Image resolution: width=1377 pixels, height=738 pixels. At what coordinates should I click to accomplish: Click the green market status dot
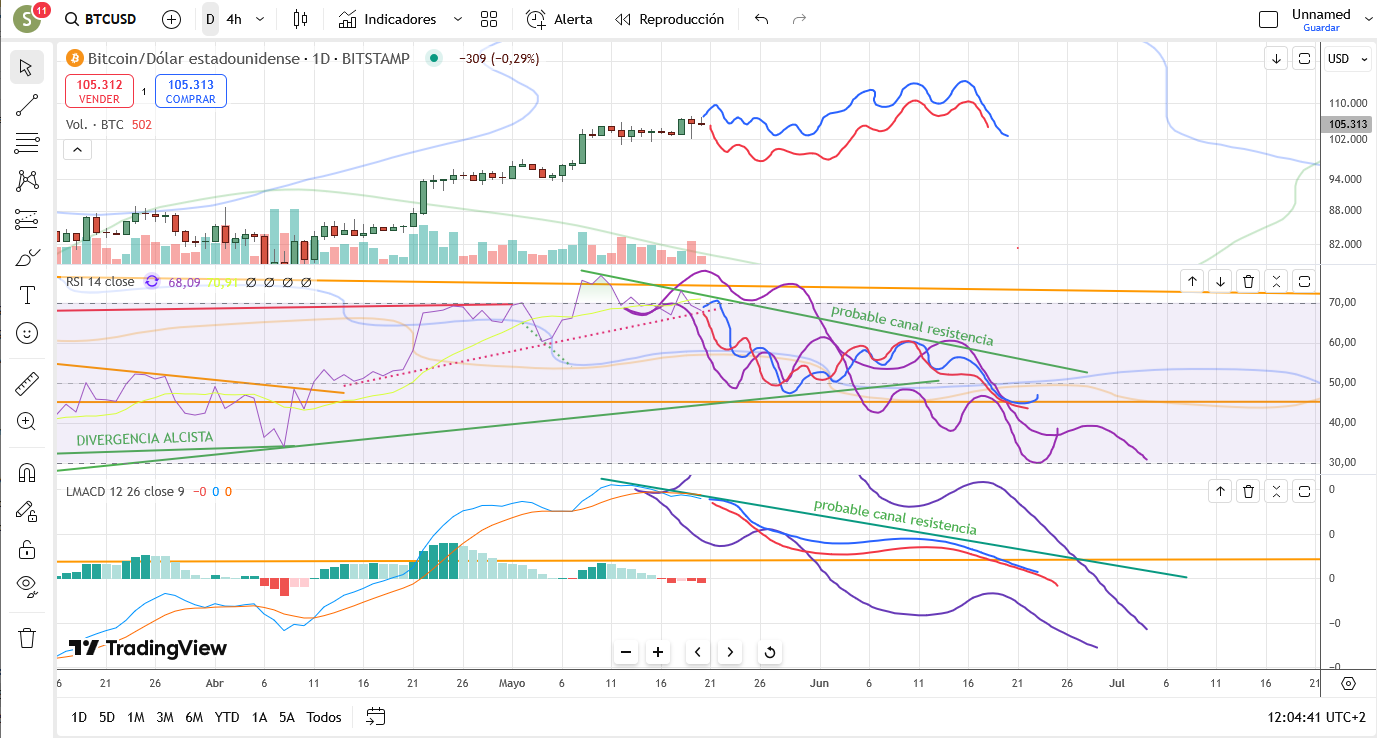pyautogui.click(x=434, y=58)
